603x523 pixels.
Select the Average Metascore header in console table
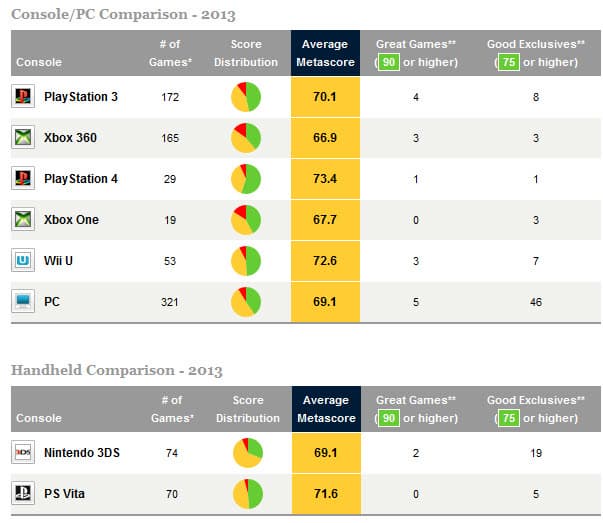pyautogui.click(x=324, y=52)
